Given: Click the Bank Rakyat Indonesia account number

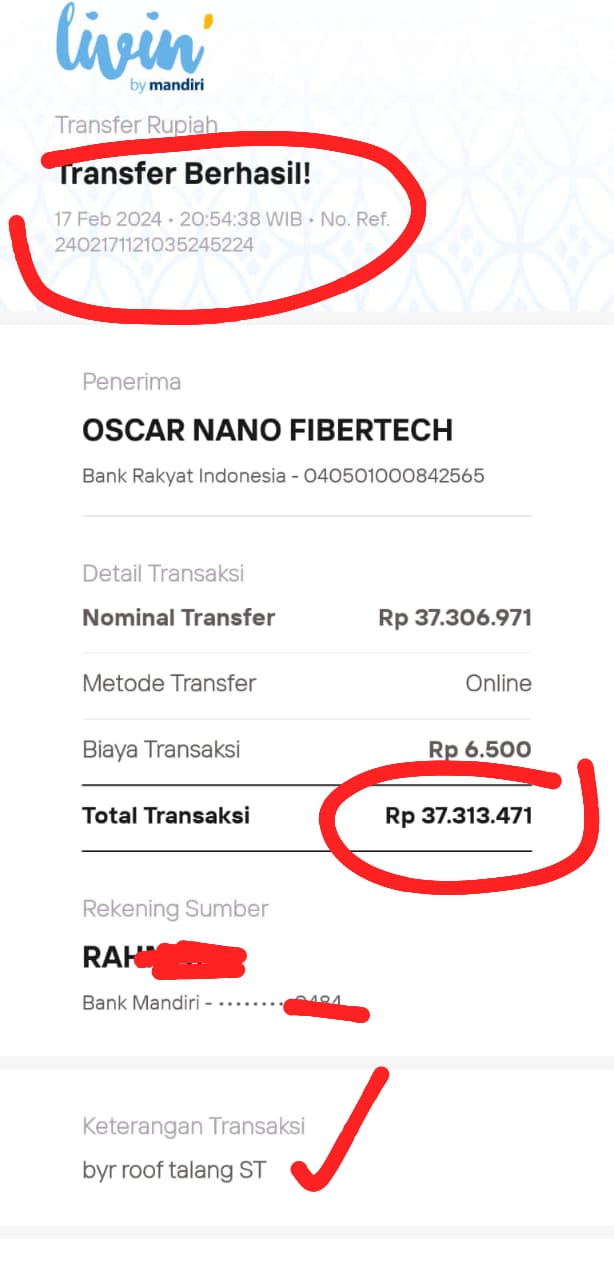Looking at the screenshot, I should [283, 476].
